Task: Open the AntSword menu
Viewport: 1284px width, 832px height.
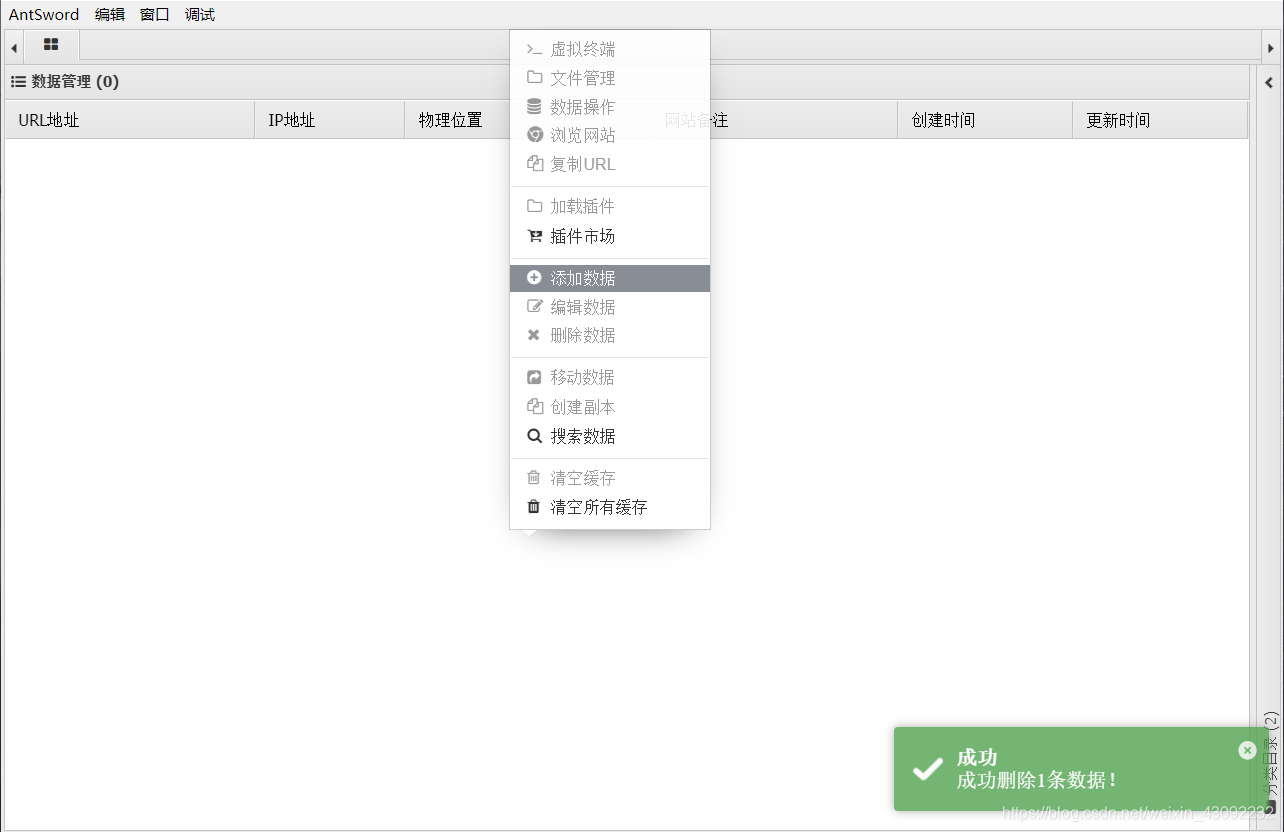Action: click(x=44, y=15)
